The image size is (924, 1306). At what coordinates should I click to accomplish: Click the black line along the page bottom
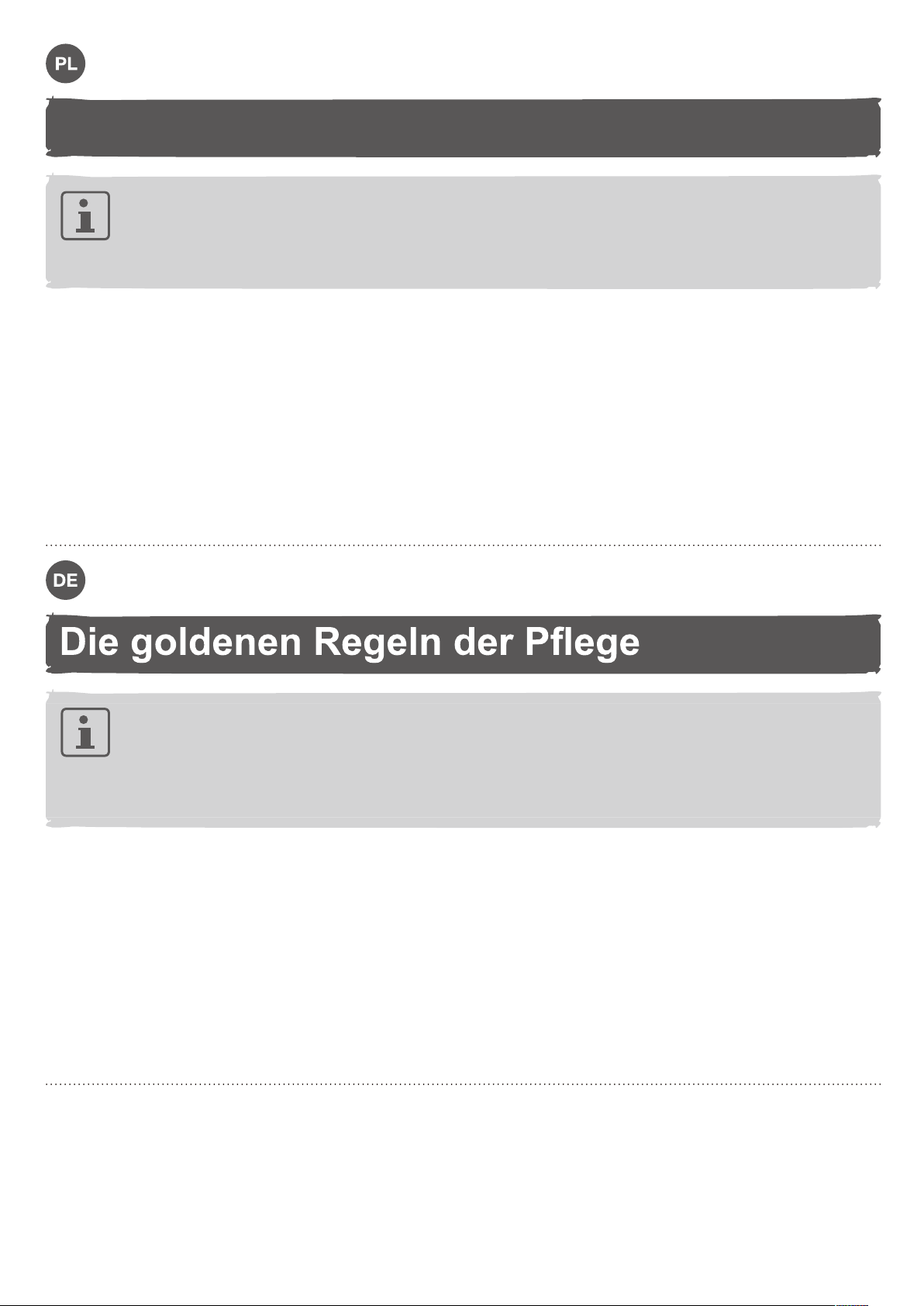[416, 1304]
